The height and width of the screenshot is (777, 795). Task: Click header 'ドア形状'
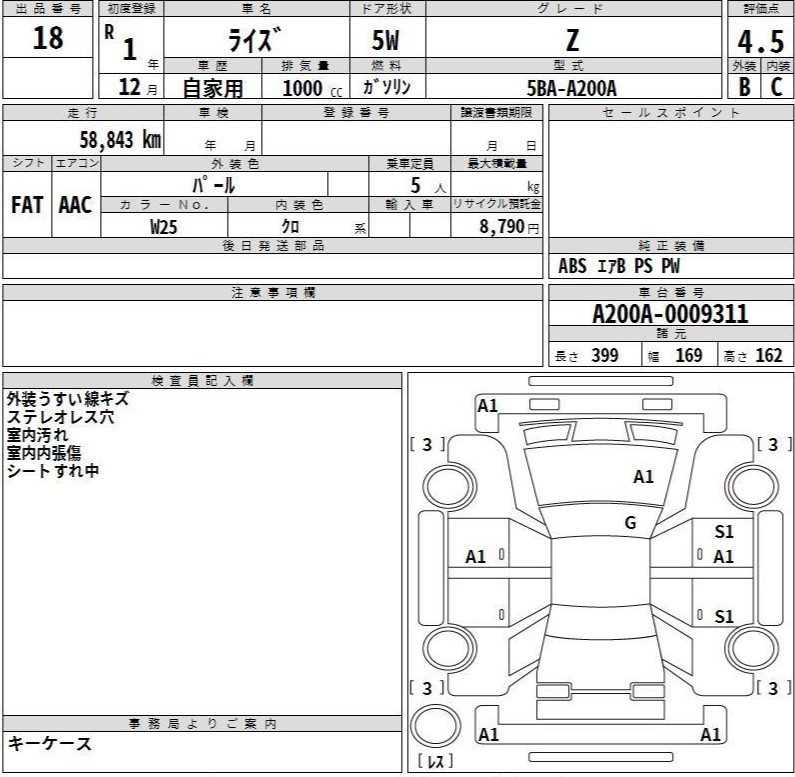coord(386,9)
